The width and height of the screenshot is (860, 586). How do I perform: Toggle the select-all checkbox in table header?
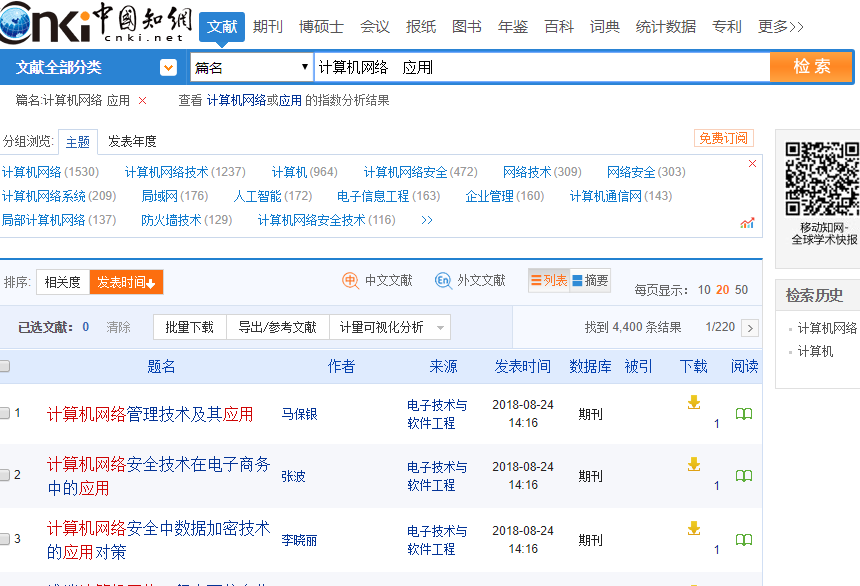tap(4, 366)
